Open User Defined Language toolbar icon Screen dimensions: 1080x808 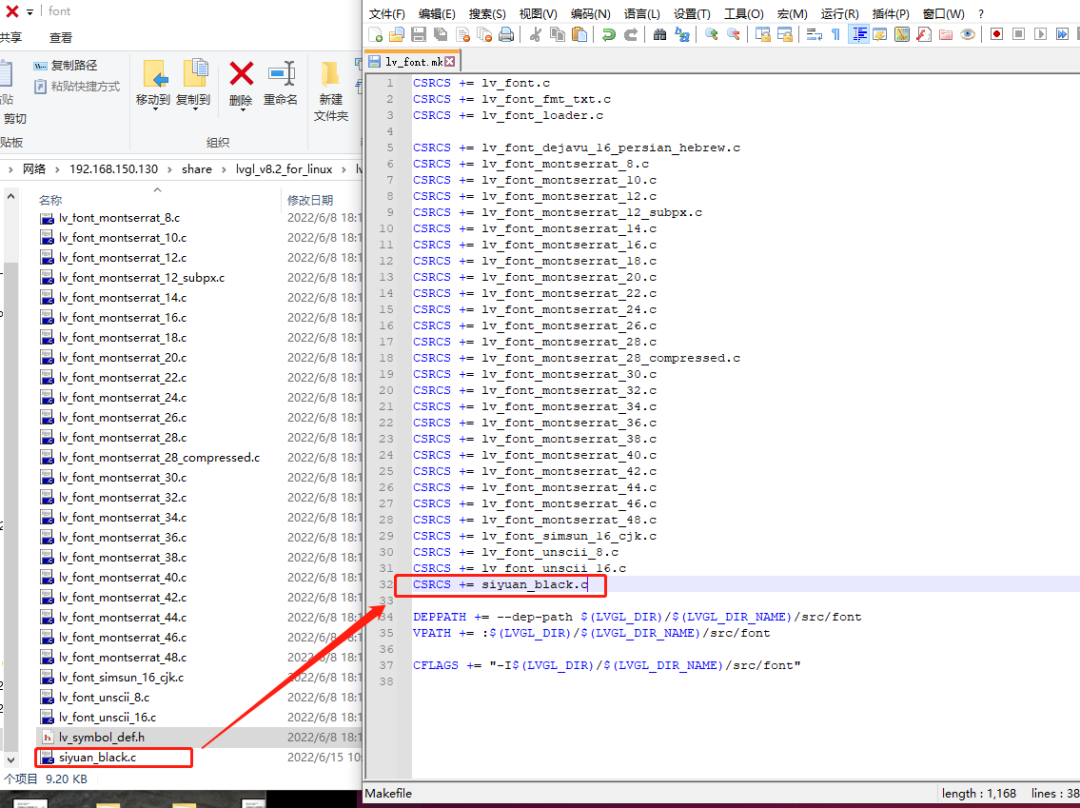[880, 34]
